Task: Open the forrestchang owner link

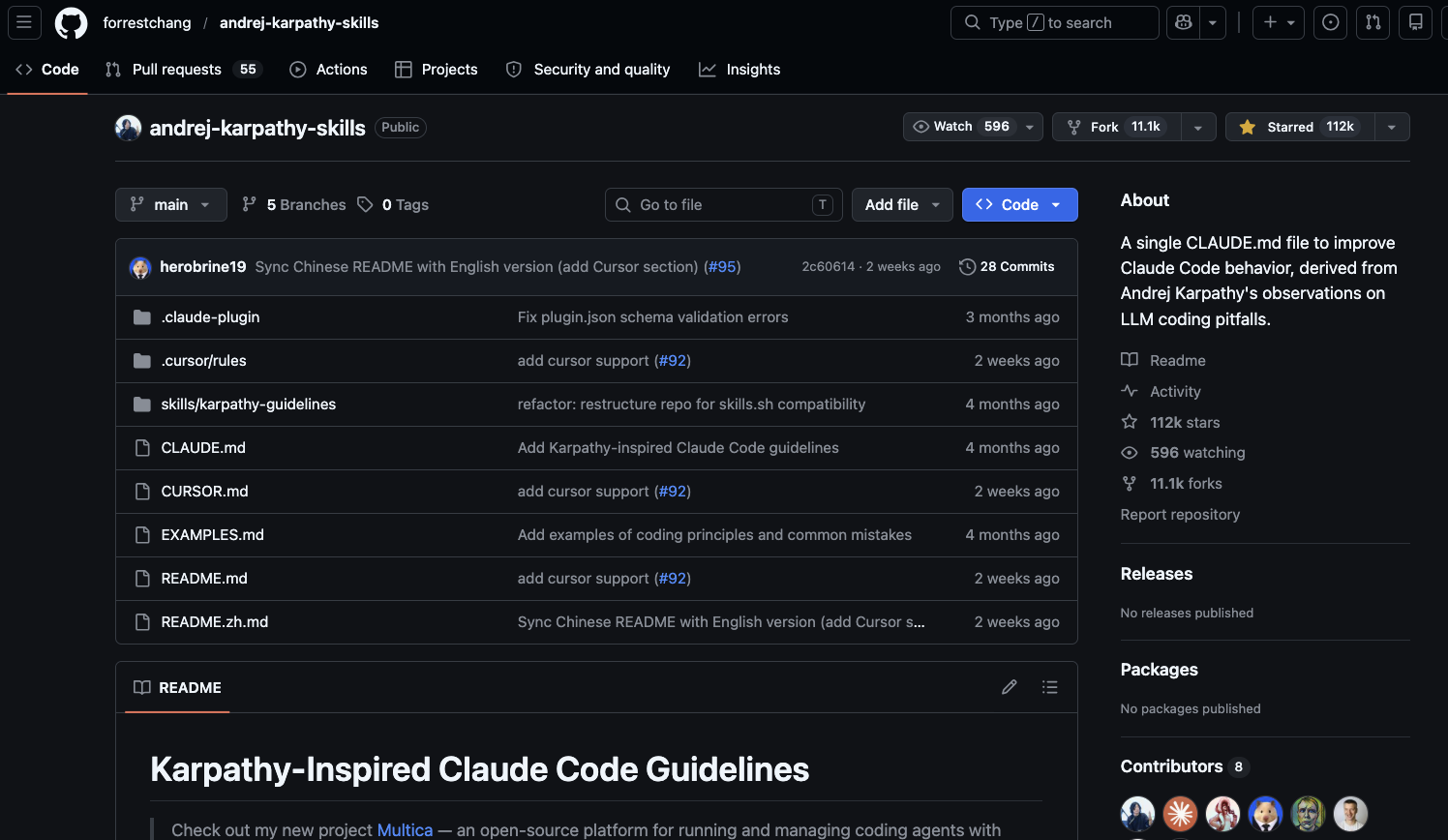Action: [x=147, y=22]
